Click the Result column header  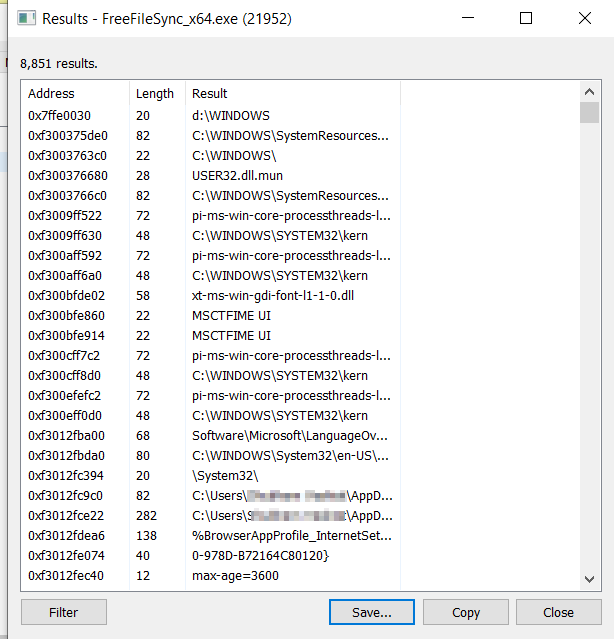point(292,94)
